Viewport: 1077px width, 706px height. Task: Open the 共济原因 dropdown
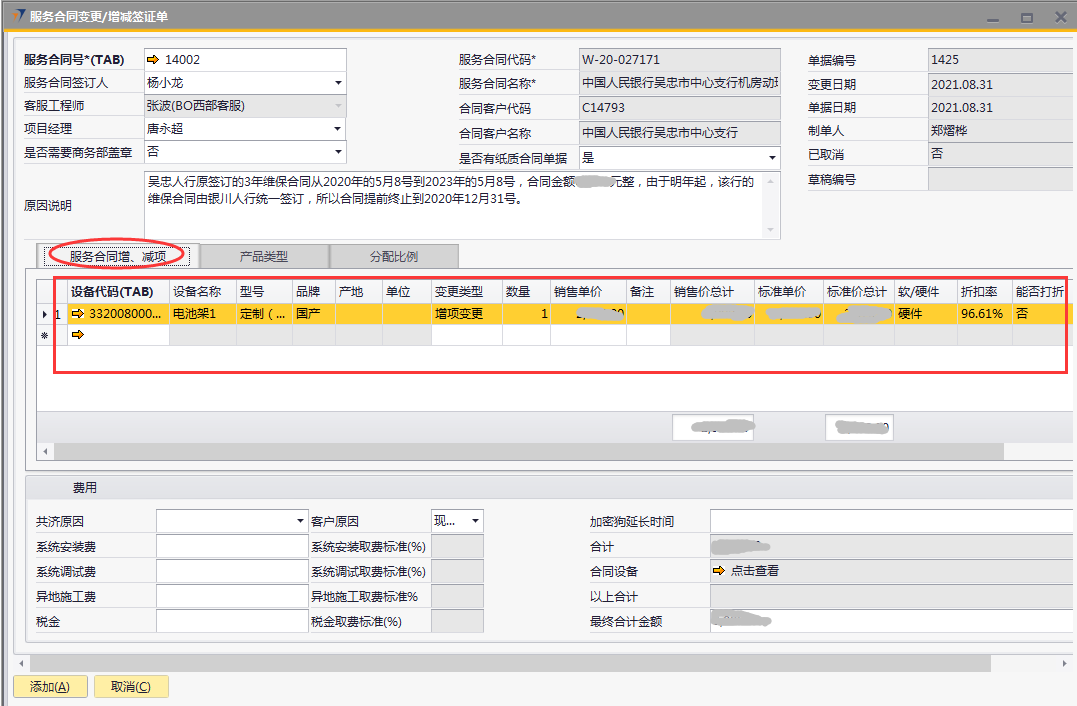point(301,521)
